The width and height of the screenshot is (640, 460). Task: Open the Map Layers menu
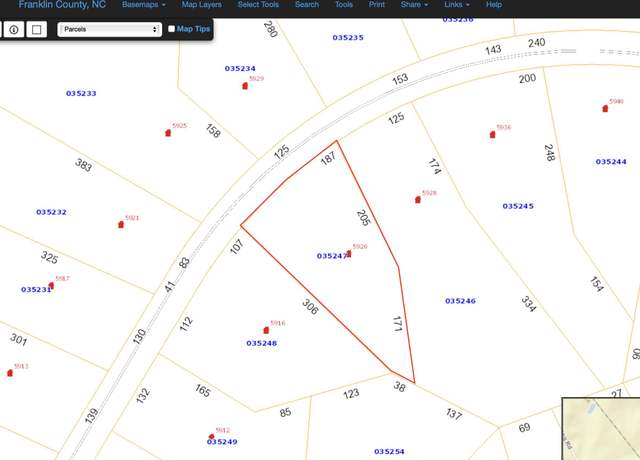(202, 5)
